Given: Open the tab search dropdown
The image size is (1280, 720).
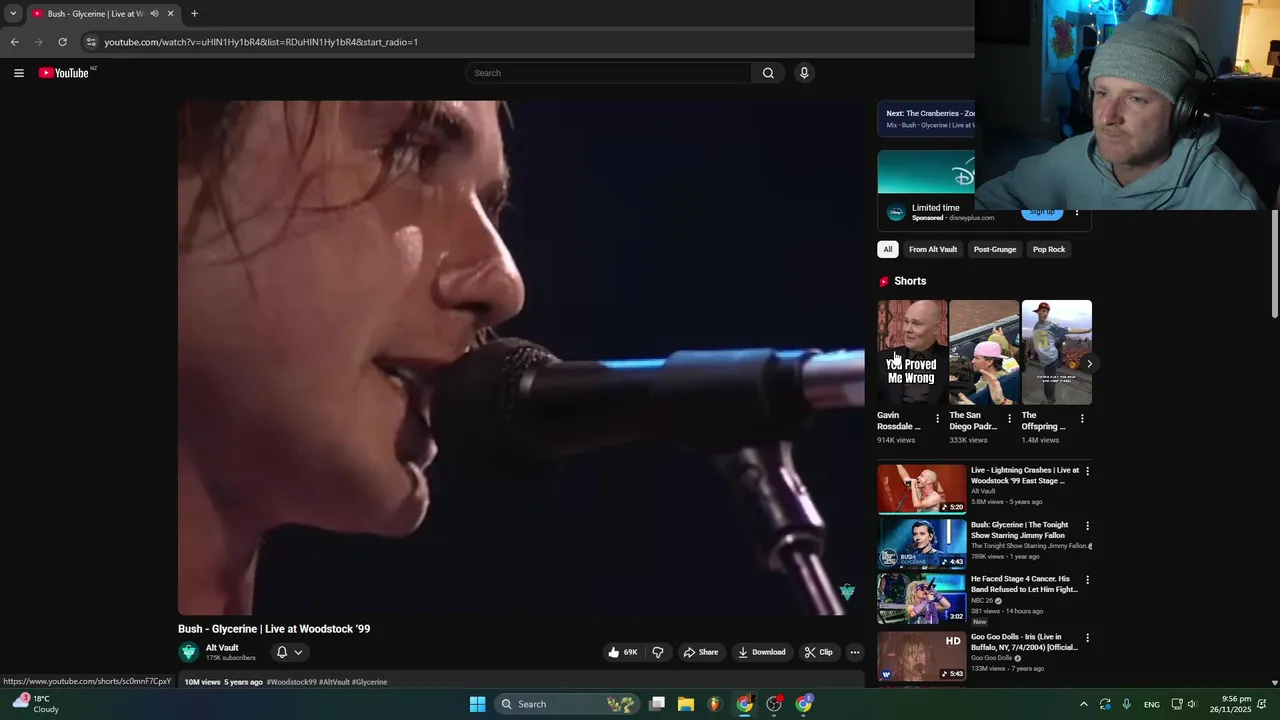Looking at the screenshot, I should click(x=13, y=14).
